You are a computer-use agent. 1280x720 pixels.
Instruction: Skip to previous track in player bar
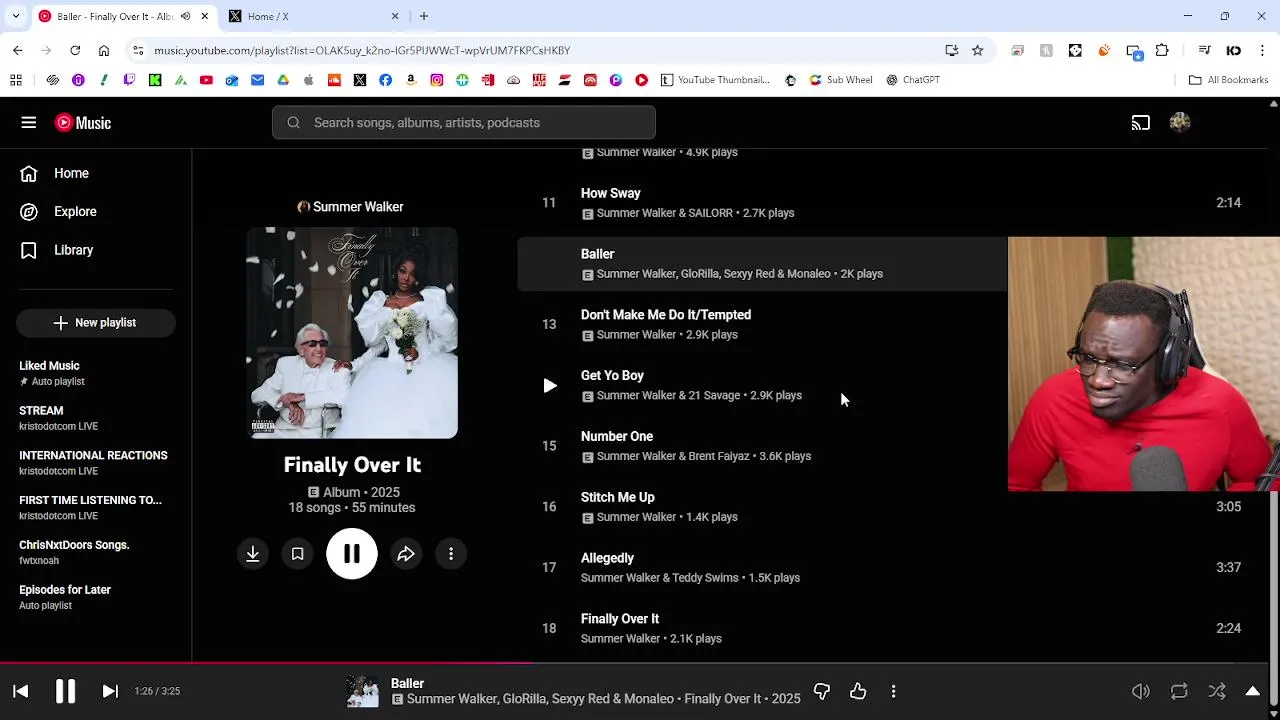coord(20,691)
